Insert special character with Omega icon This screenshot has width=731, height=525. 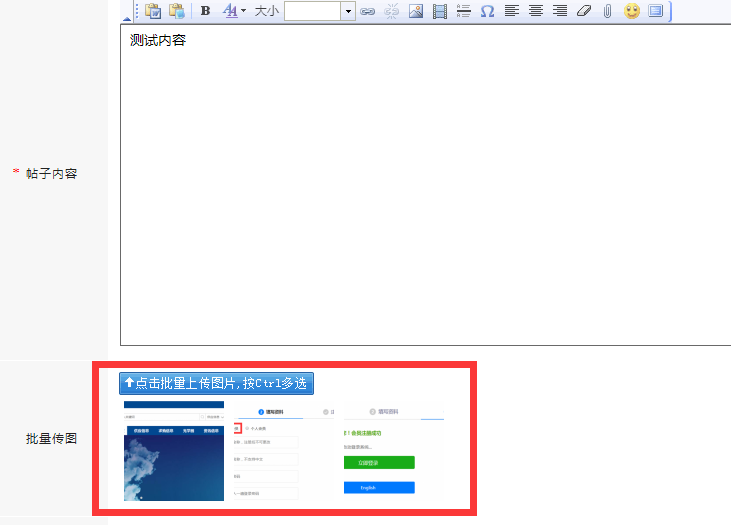[487, 11]
